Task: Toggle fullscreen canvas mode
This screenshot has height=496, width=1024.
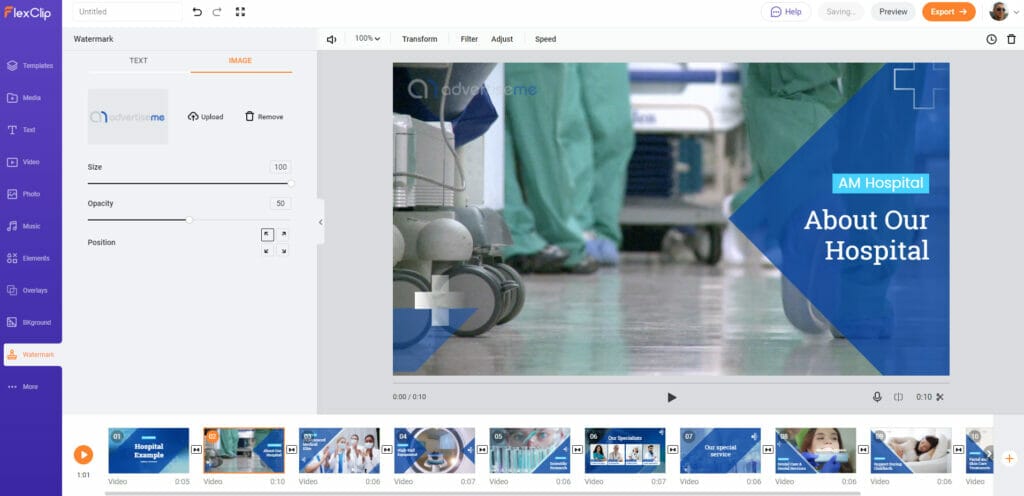Action: click(240, 12)
